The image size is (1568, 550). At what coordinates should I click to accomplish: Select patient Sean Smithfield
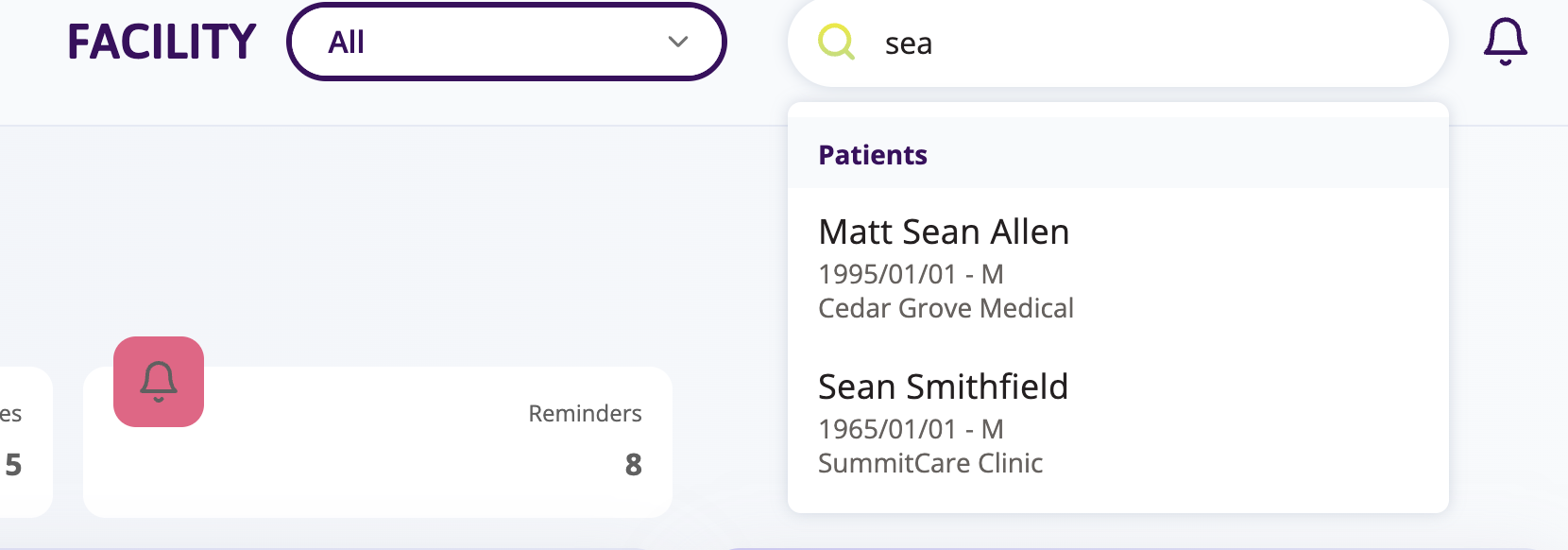(x=1118, y=423)
